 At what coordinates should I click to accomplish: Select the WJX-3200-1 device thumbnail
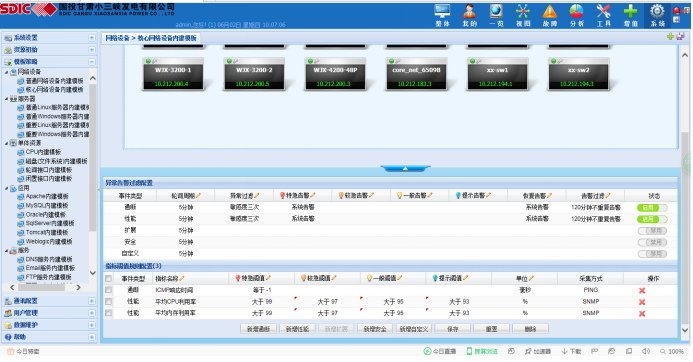click(173, 74)
